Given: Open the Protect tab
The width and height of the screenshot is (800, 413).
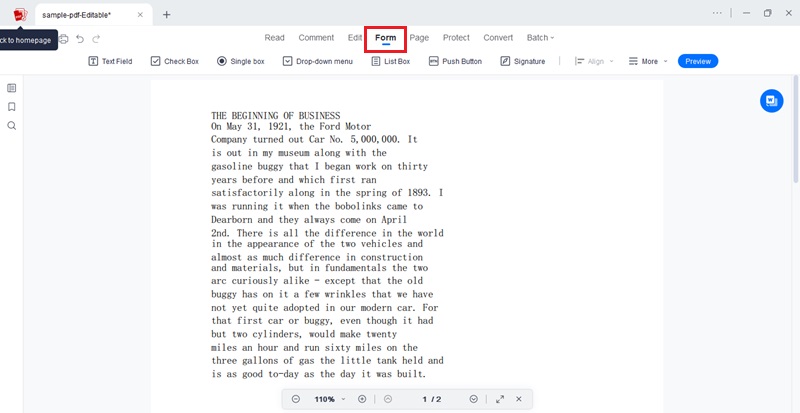Looking at the screenshot, I should tap(456, 38).
